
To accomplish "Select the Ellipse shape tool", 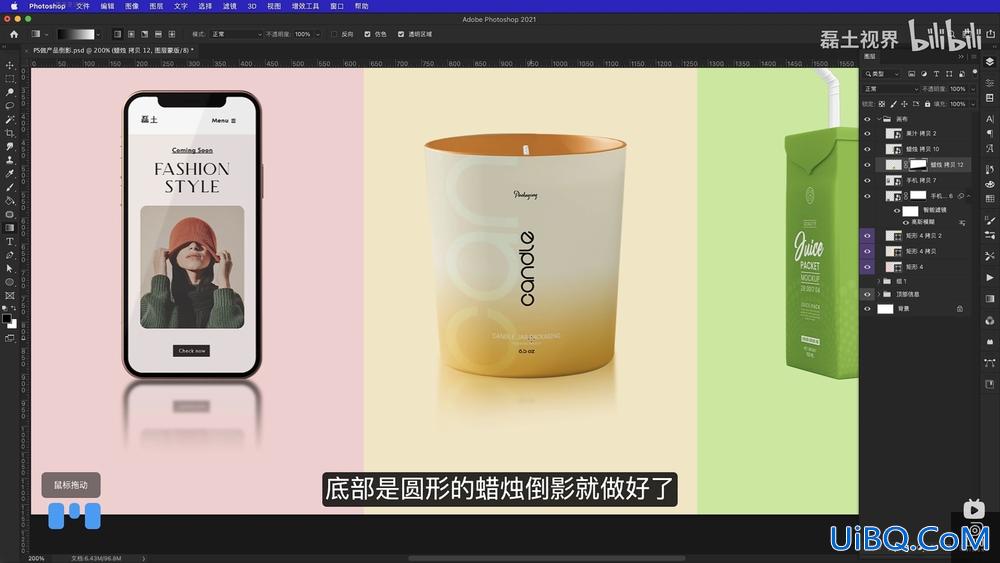I will click(10, 282).
